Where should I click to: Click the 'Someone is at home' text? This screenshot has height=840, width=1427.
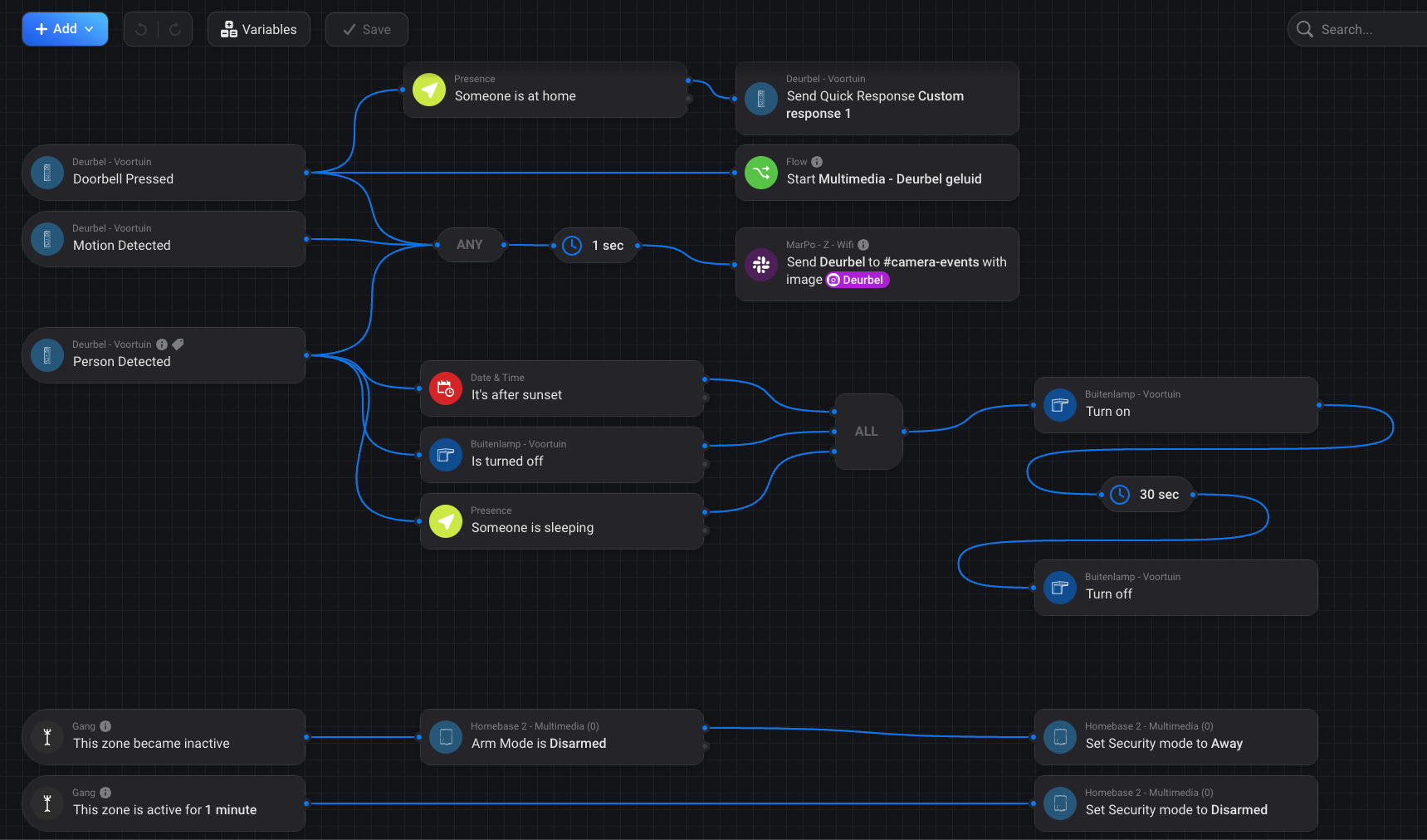[516, 96]
